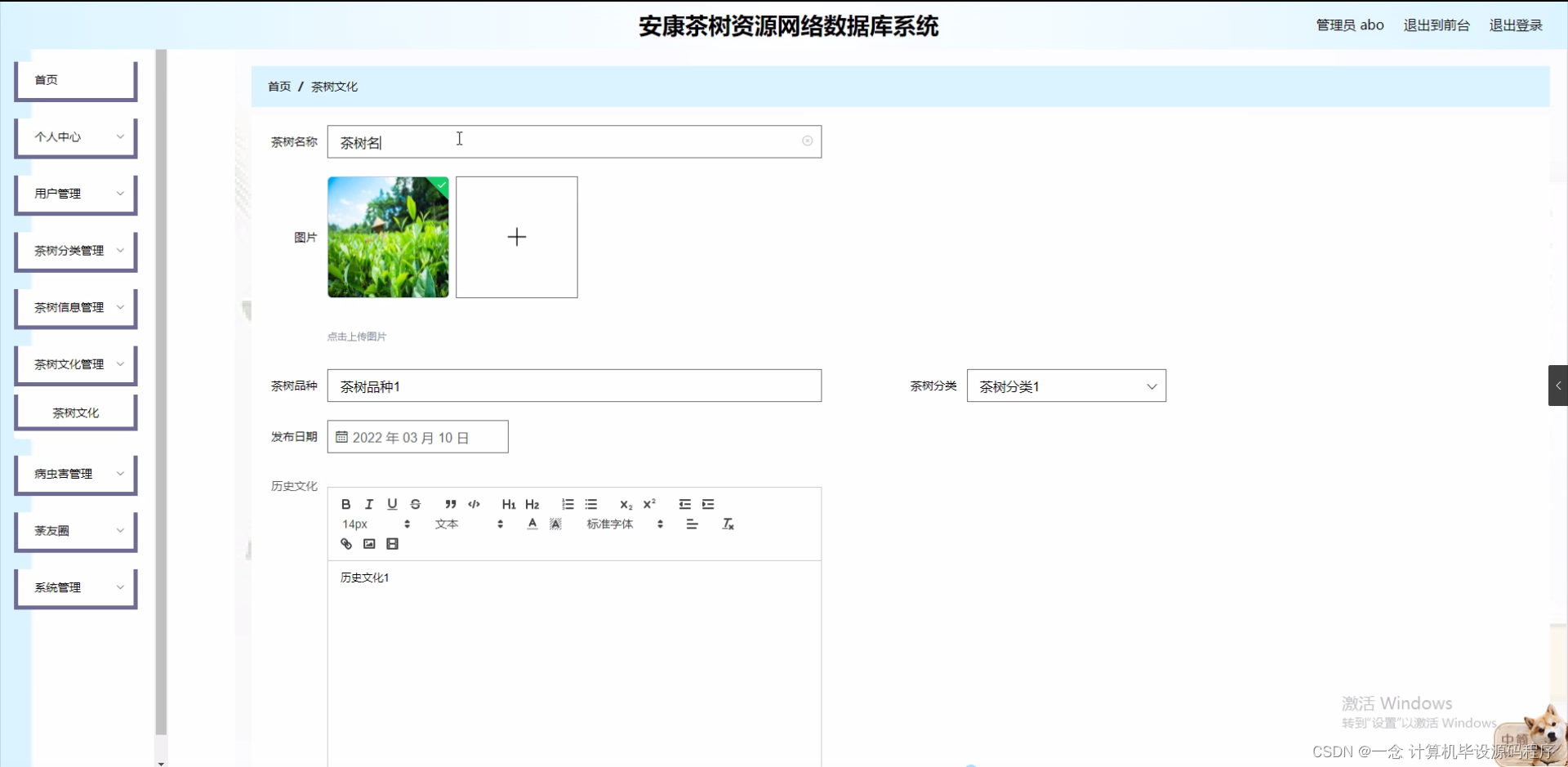Insert an image via the editor toolbar
Image resolution: width=1568 pixels, height=767 pixels.
pyautogui.click(x=369, y=543)
